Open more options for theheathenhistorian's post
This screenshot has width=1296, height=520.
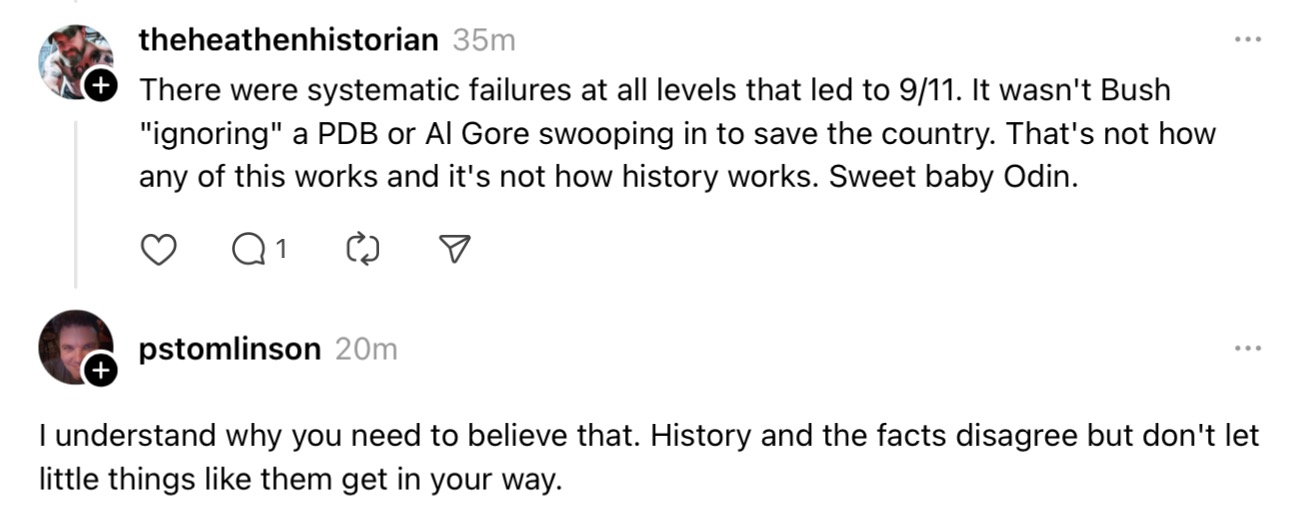coord(1247,40)
